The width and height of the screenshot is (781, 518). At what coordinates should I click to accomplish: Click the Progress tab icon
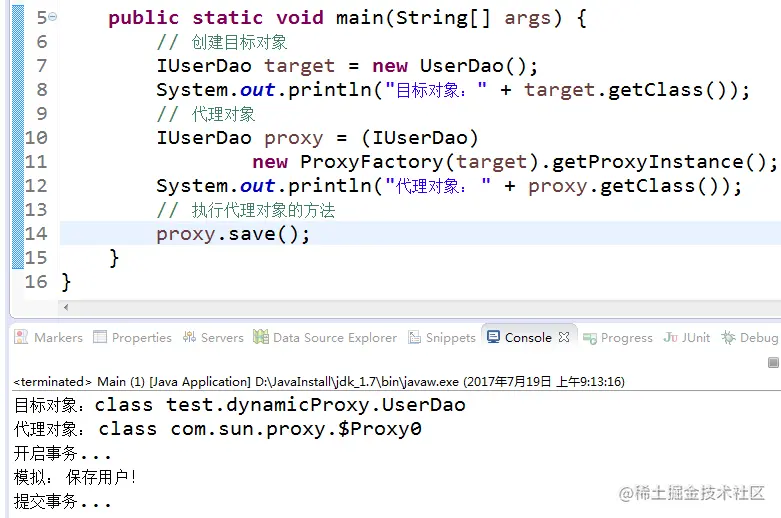590,339
